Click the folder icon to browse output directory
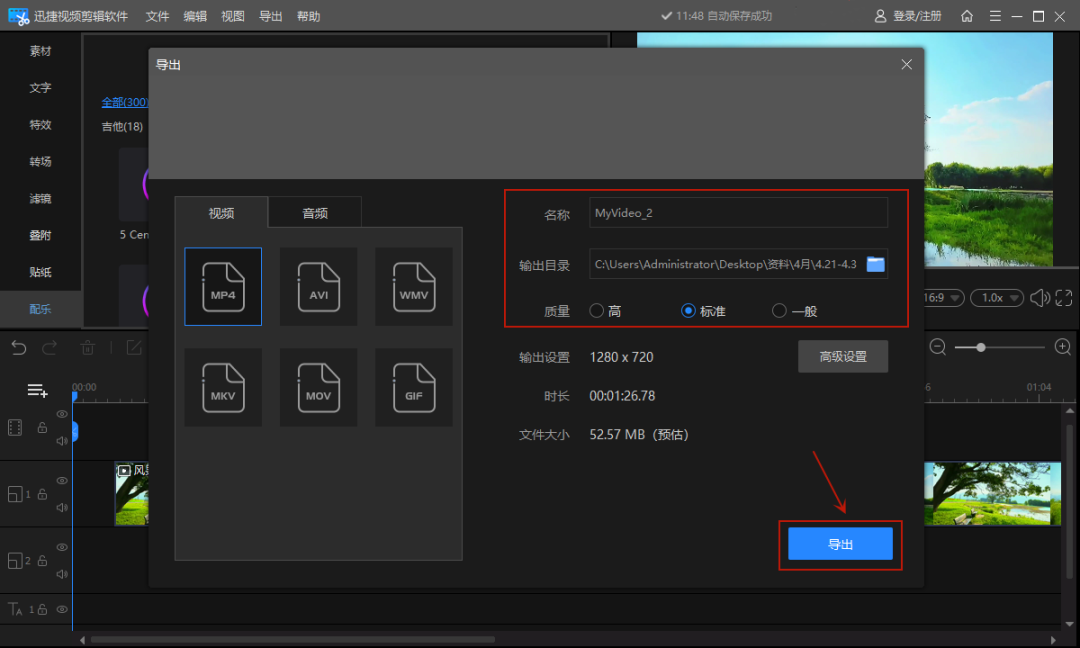The height and width of the screenshot is (648, 1080). pos(876,264)
